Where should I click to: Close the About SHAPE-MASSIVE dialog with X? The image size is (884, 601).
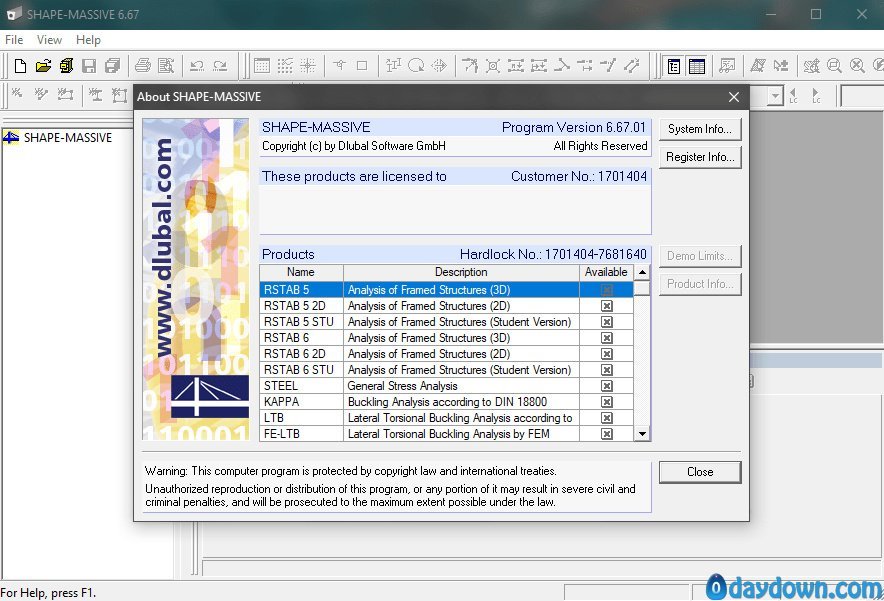[x=733, y=97]
